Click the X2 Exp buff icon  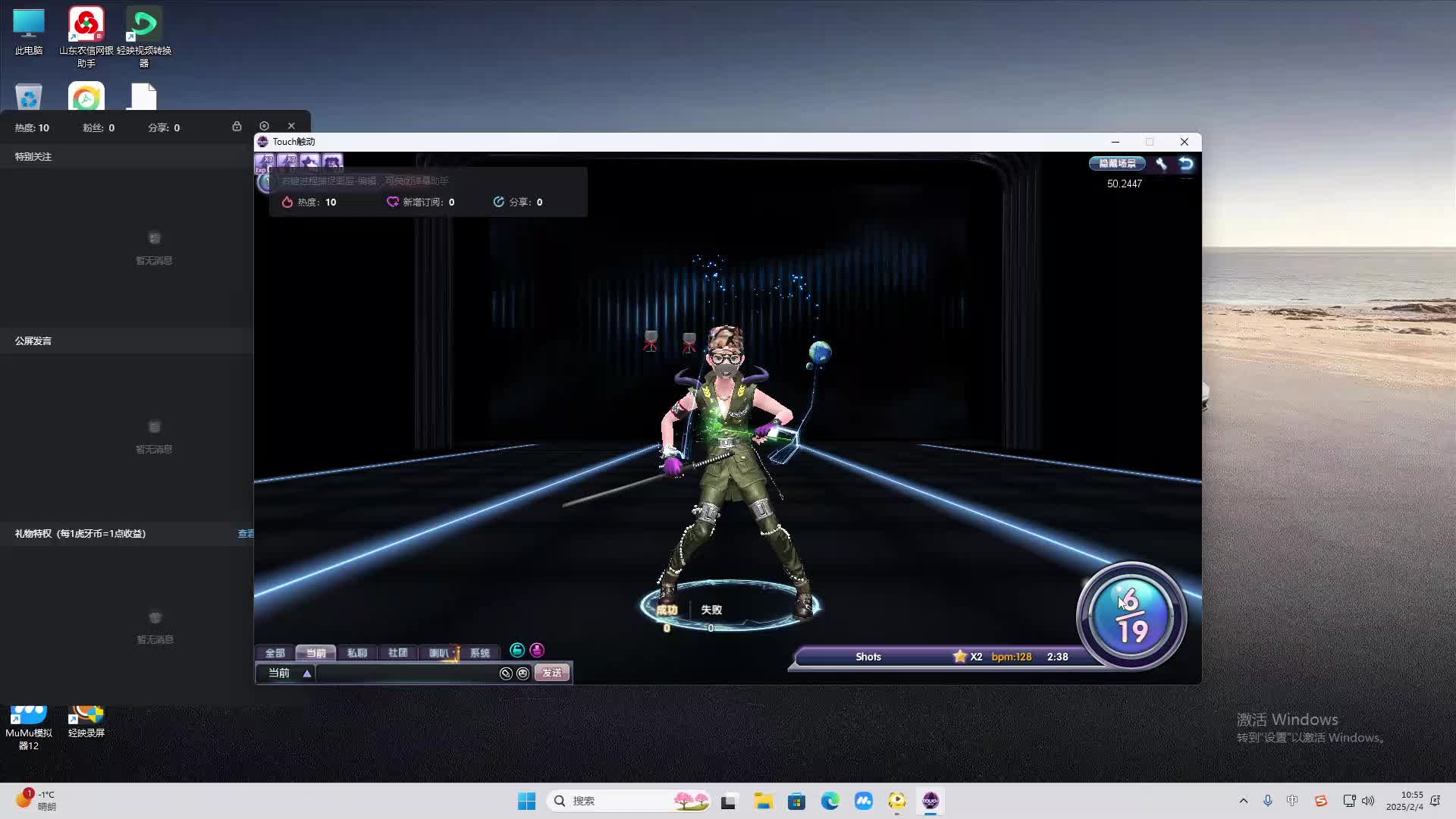[265, 162]
